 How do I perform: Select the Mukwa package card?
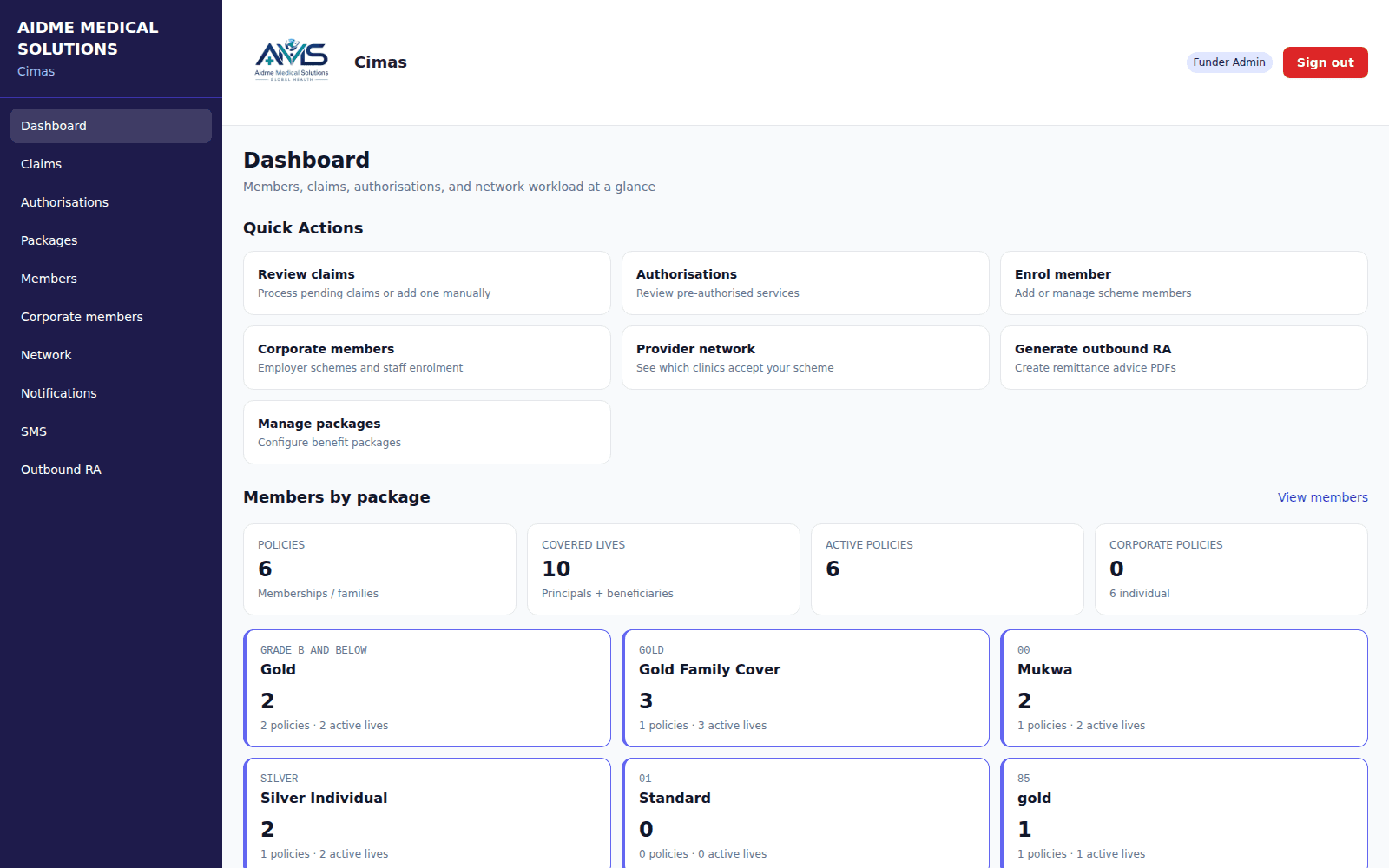pyautogui.click(x=1184, y=688)
